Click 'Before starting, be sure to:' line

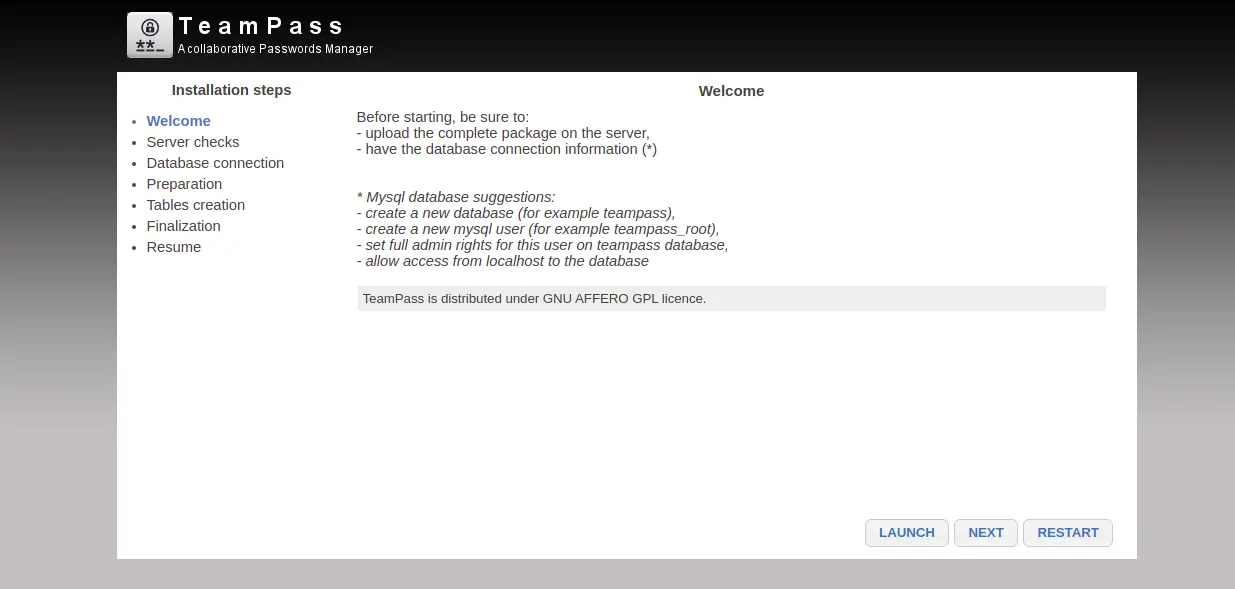tap(443, 117)
